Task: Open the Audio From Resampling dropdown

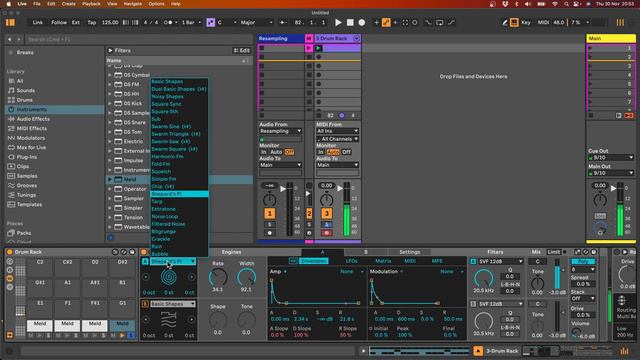Action: 280,131
